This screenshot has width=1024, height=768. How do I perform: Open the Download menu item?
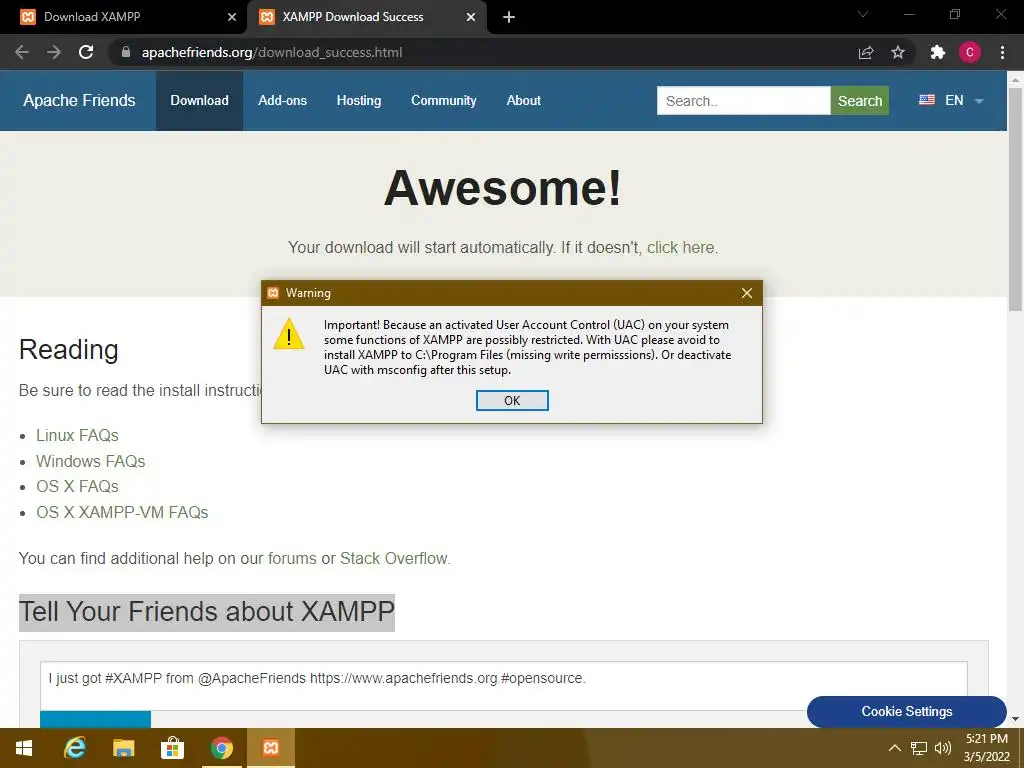pyautogui.click(x=199, y=101)
